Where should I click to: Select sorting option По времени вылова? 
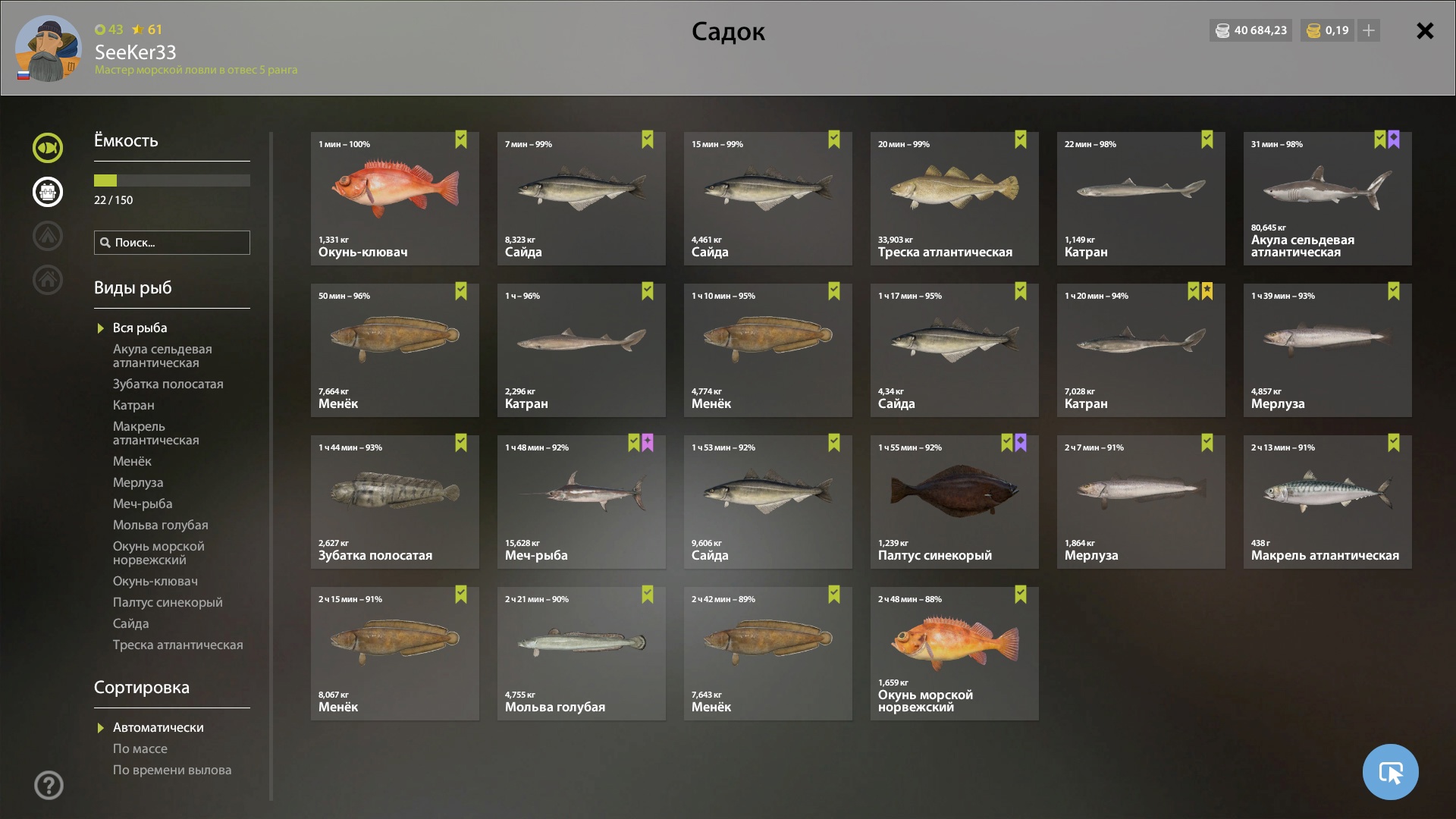click(x=172, y=770)
